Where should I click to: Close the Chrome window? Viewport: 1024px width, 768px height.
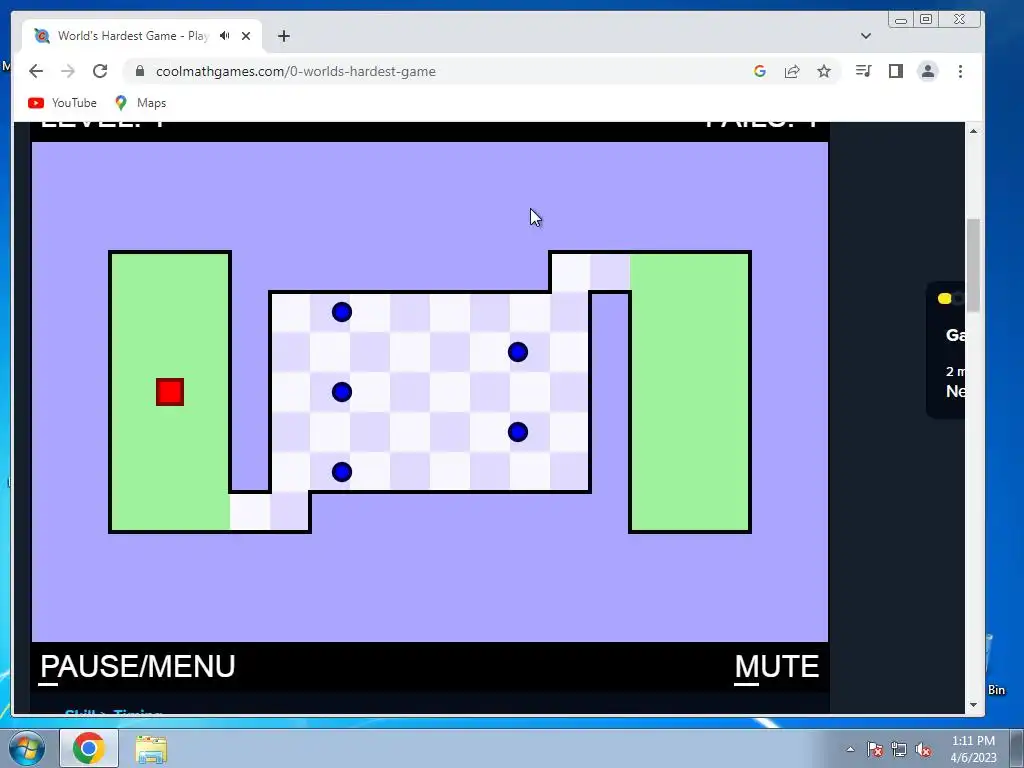(959, 20)
